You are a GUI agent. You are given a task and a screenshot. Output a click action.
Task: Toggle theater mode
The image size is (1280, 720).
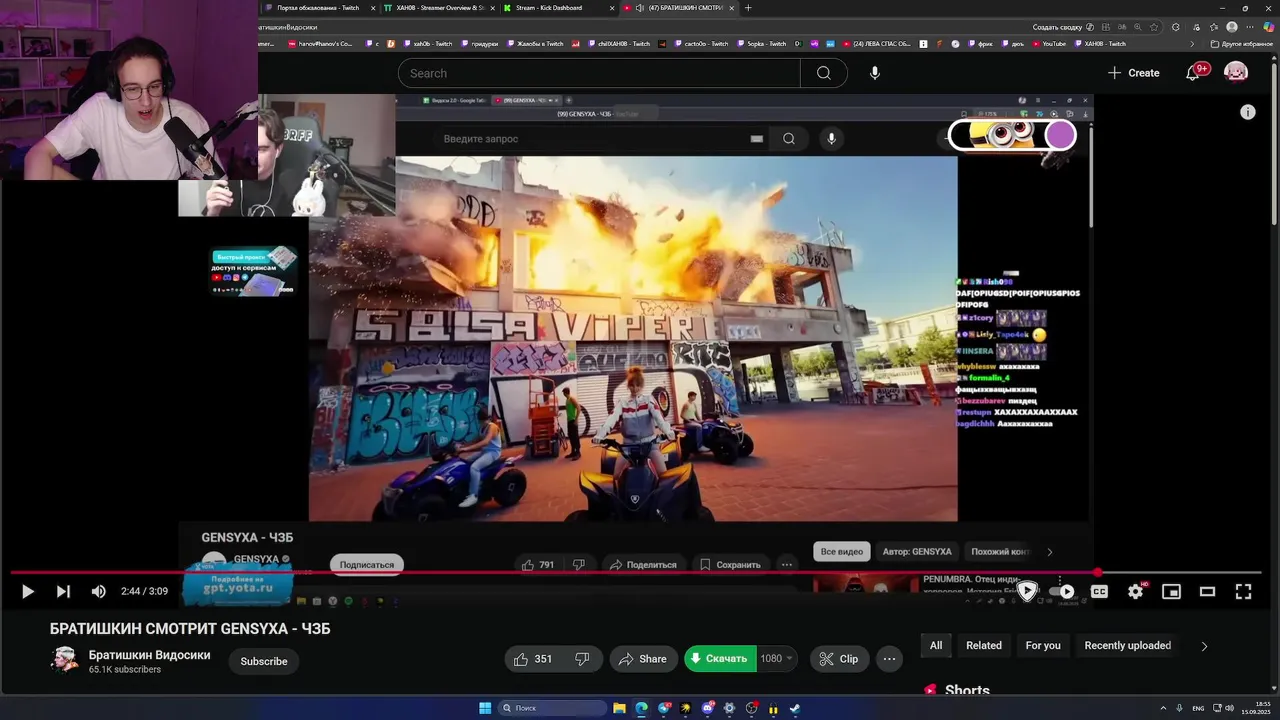click(x=1207, y=591)
